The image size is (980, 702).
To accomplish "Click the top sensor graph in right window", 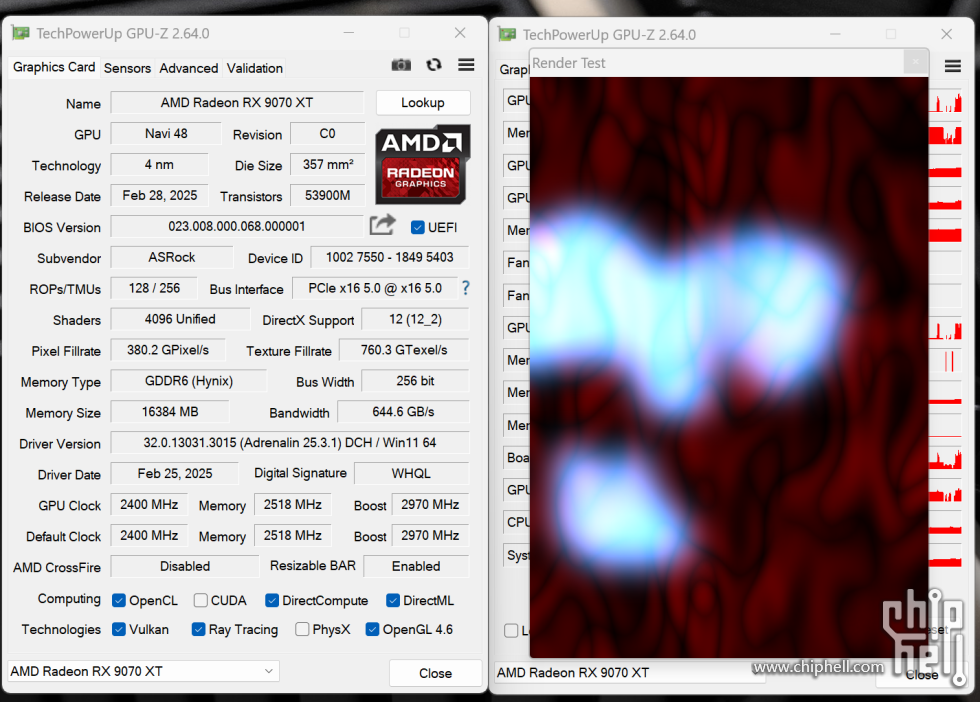I will pyautogui.click(x=945, y=101).
